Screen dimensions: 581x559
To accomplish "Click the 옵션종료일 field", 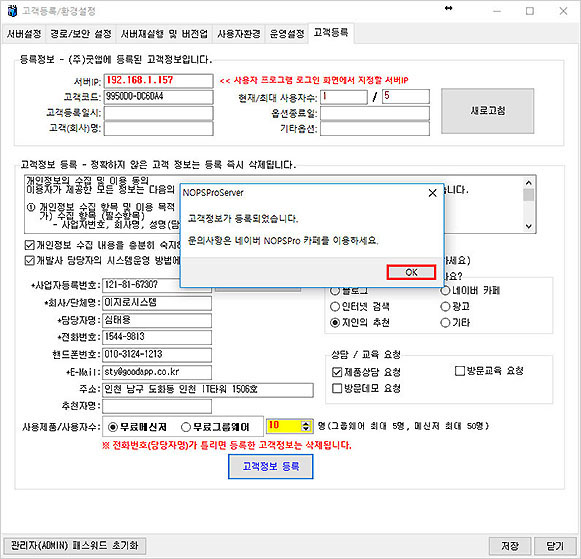I will point(375,113).
